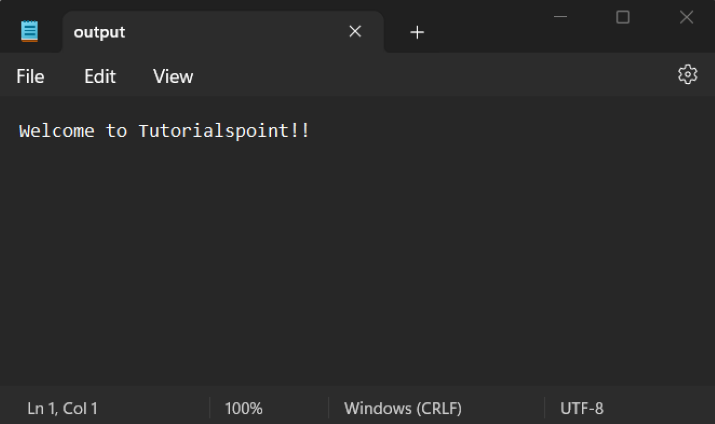
Task: Click the Windows (CRLF) line ending indicator
Action: (403, 408)
